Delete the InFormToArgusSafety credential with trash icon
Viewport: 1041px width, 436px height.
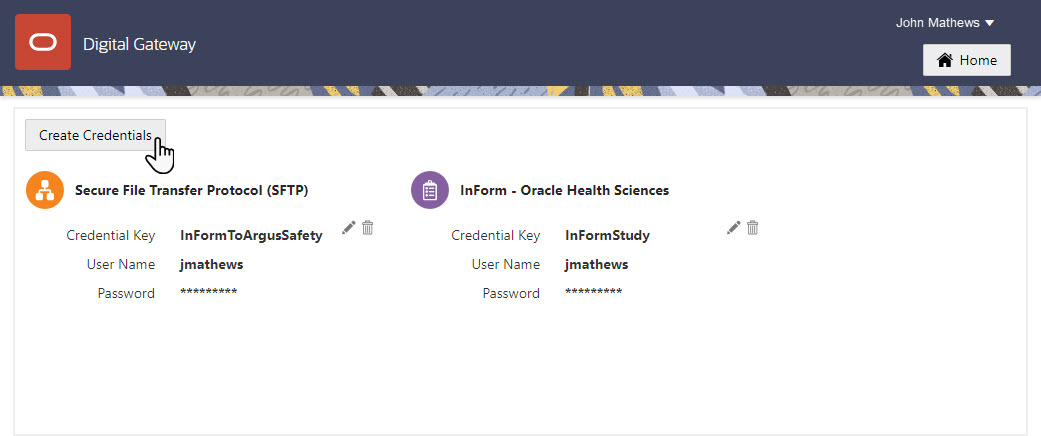(368, 228)
